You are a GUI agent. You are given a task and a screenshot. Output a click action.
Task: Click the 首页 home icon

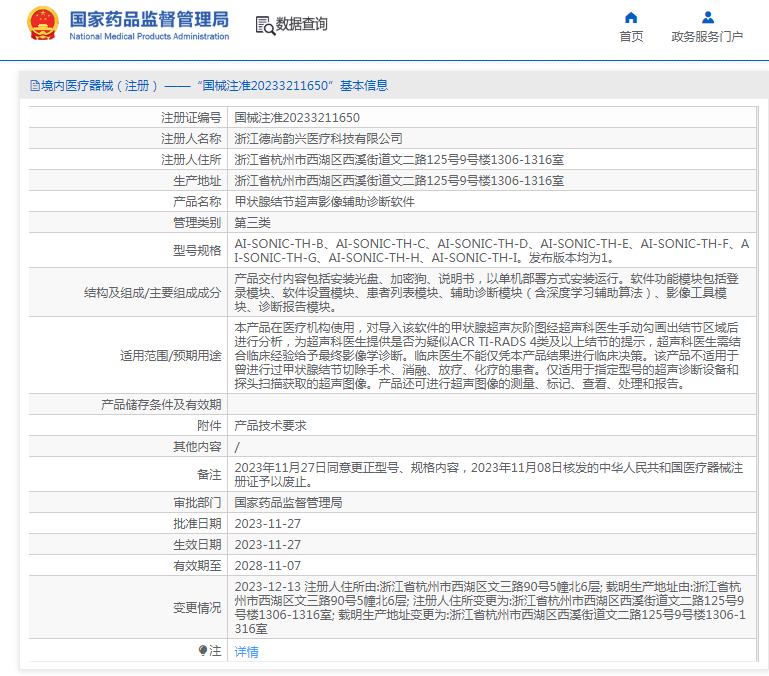pos(631,18)
